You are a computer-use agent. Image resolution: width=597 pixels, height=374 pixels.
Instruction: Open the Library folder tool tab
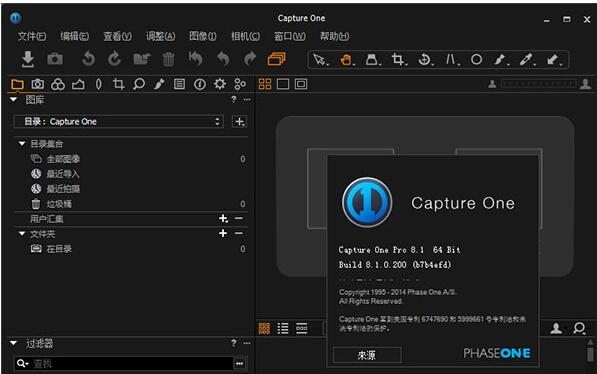coord(18,84)
